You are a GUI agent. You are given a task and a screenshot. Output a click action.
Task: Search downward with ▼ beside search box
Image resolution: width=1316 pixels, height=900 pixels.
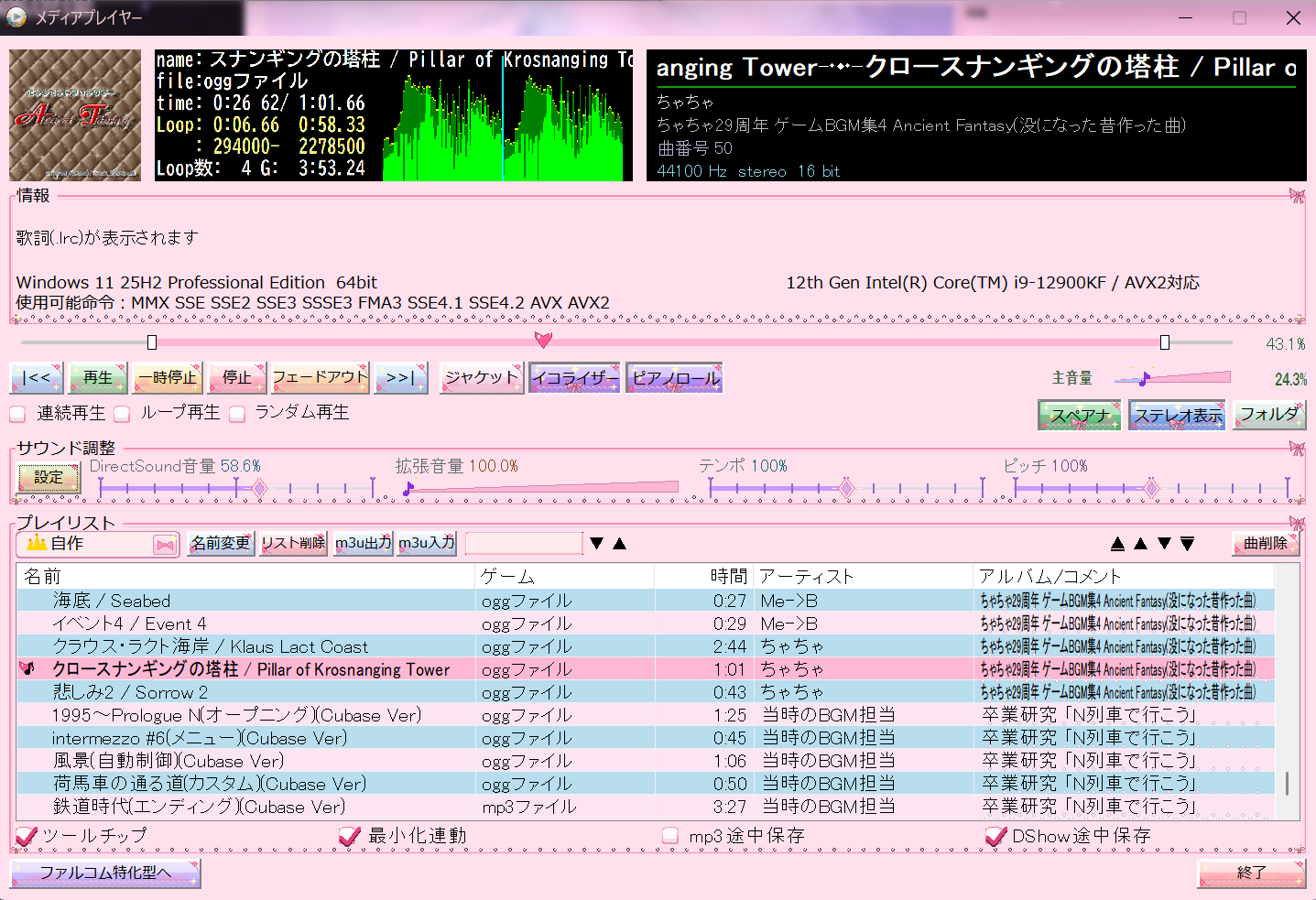point(597,543)
